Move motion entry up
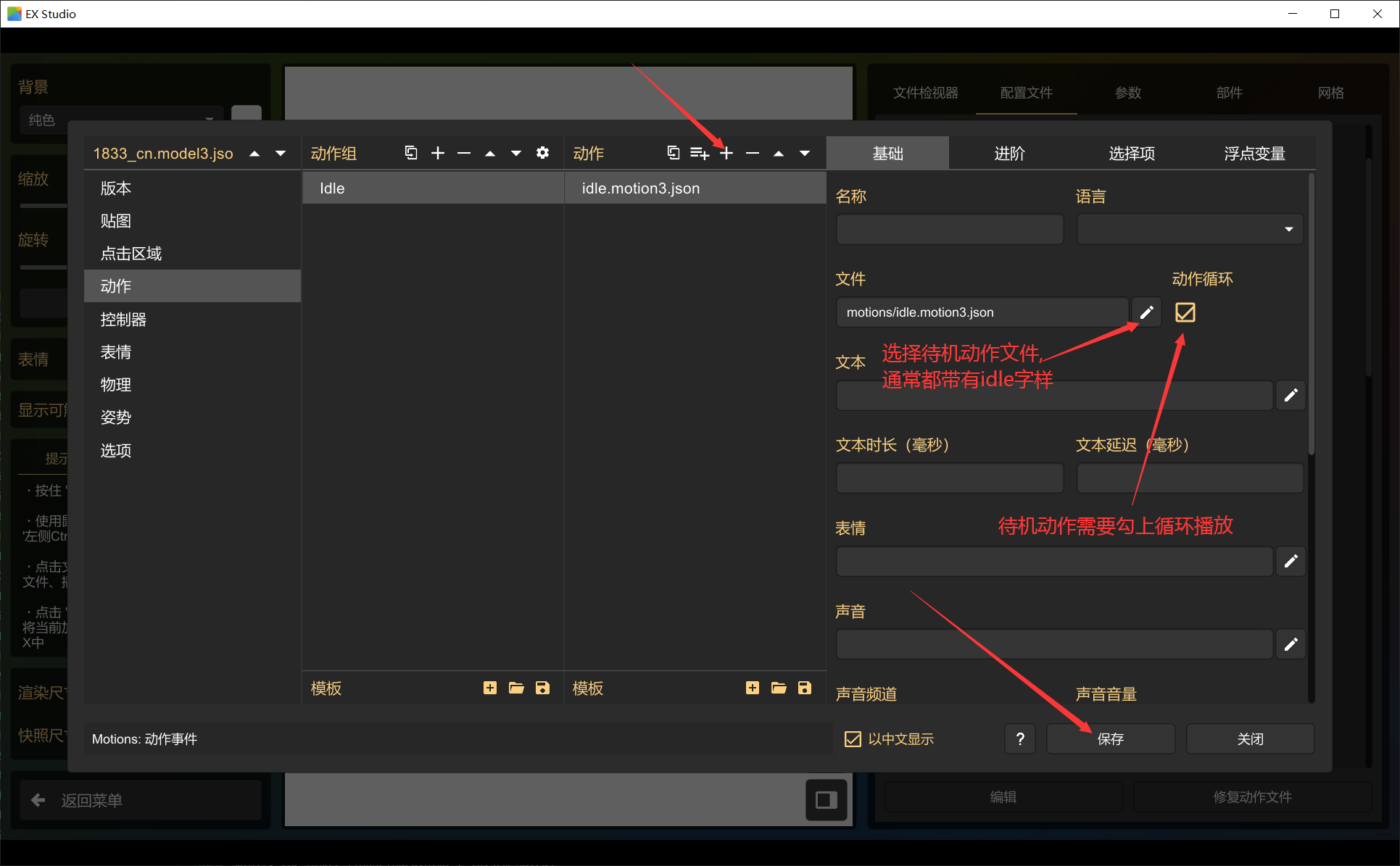 (779, 153)
